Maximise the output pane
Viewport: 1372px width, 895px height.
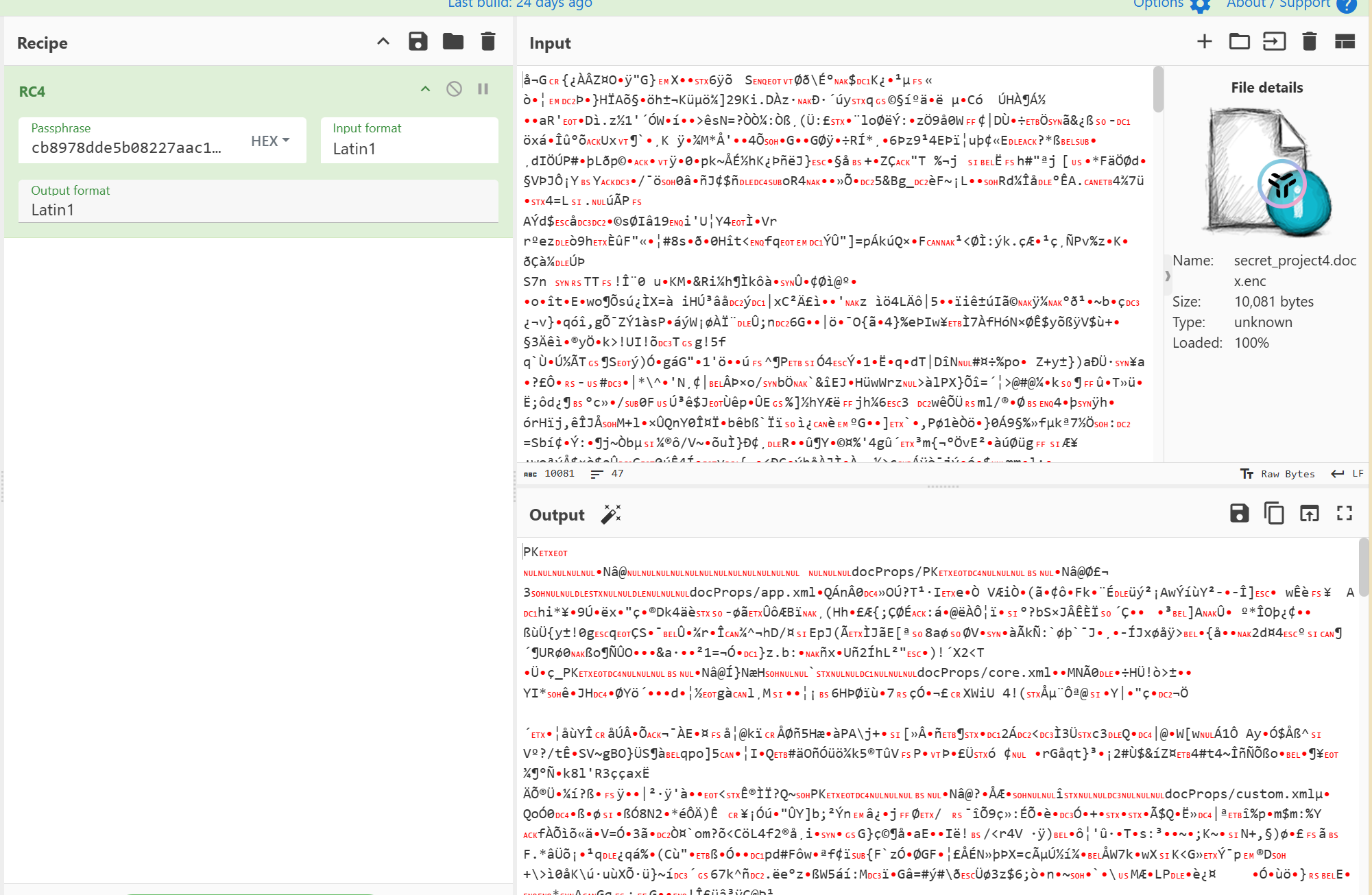point(1345,514)
